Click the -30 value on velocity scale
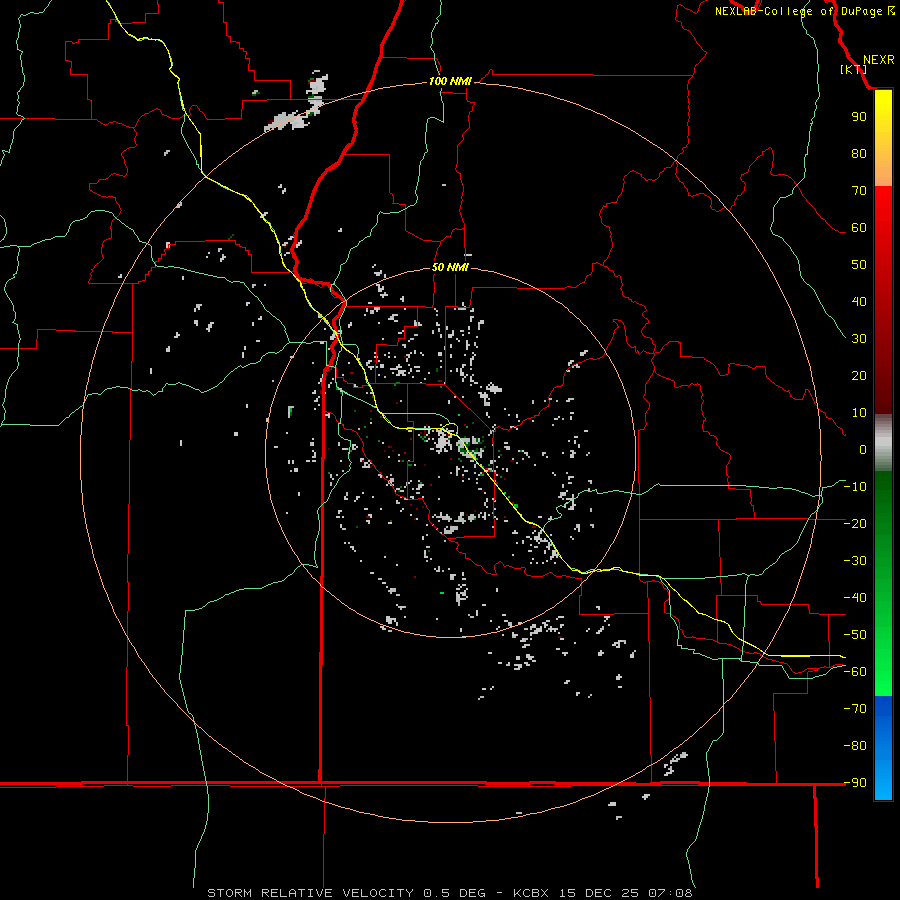900x900 pixels. pos(855,561)
